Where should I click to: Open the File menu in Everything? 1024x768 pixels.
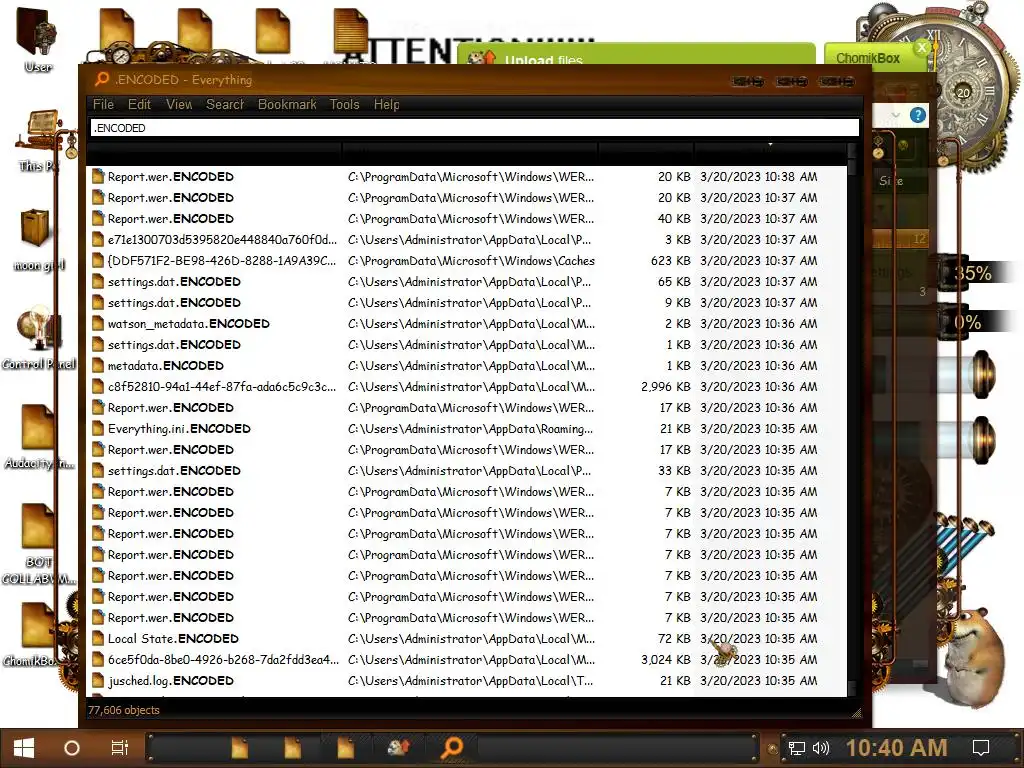click(x=103, y=104)
